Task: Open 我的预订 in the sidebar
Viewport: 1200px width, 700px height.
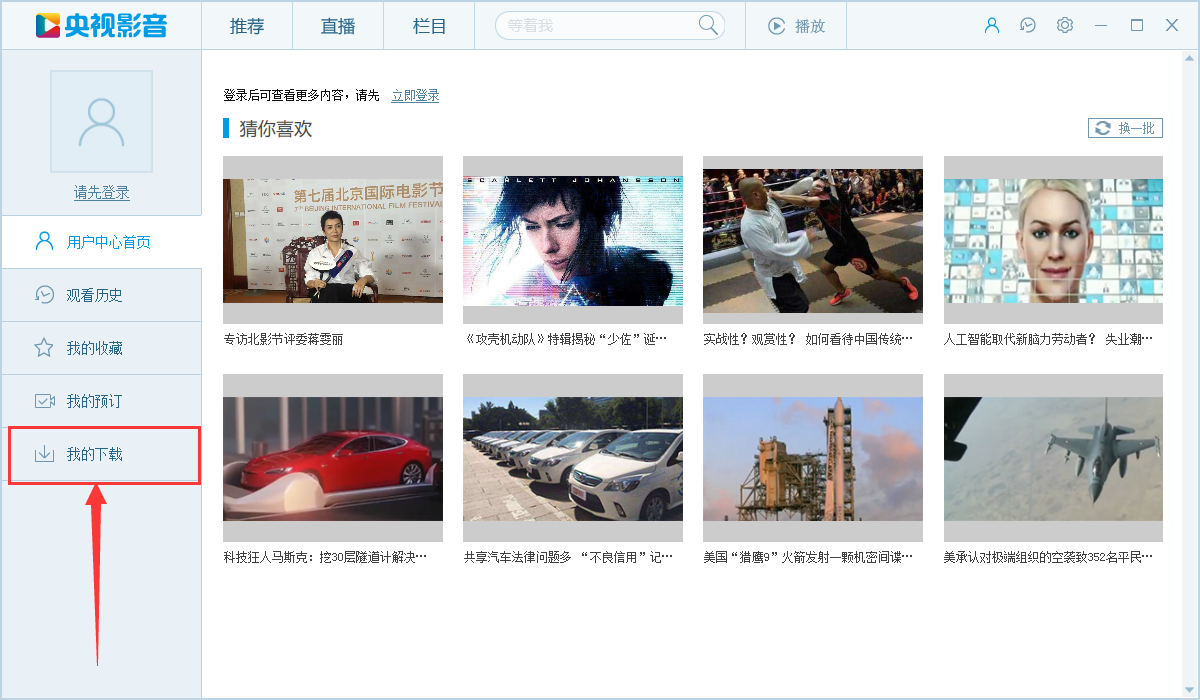Action: (101, 401)
